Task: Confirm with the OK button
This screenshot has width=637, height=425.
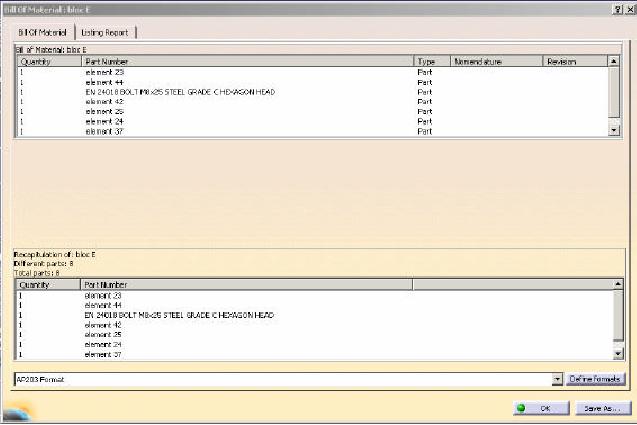Action: coord(541,408)
